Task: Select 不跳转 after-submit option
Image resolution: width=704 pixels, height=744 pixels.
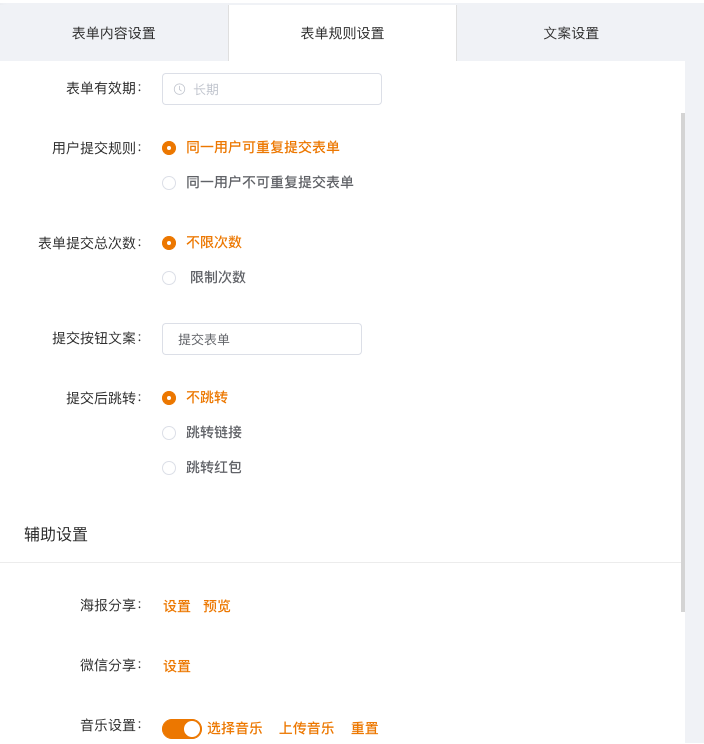Action: [169, 398]
